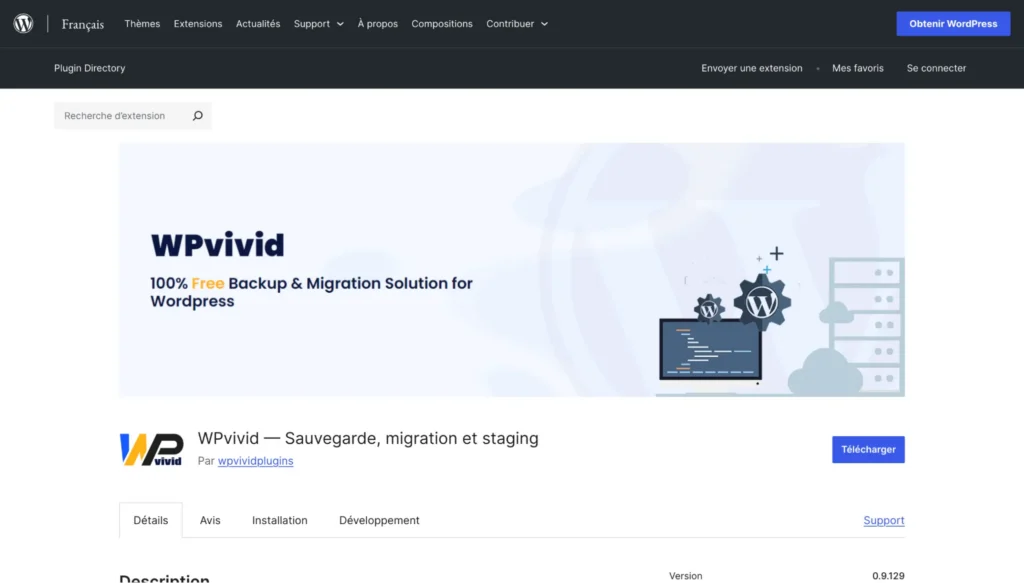The image size is (1024, 583).
Task: Open the Support link beside tabs
Action: (x=884, y=520)
